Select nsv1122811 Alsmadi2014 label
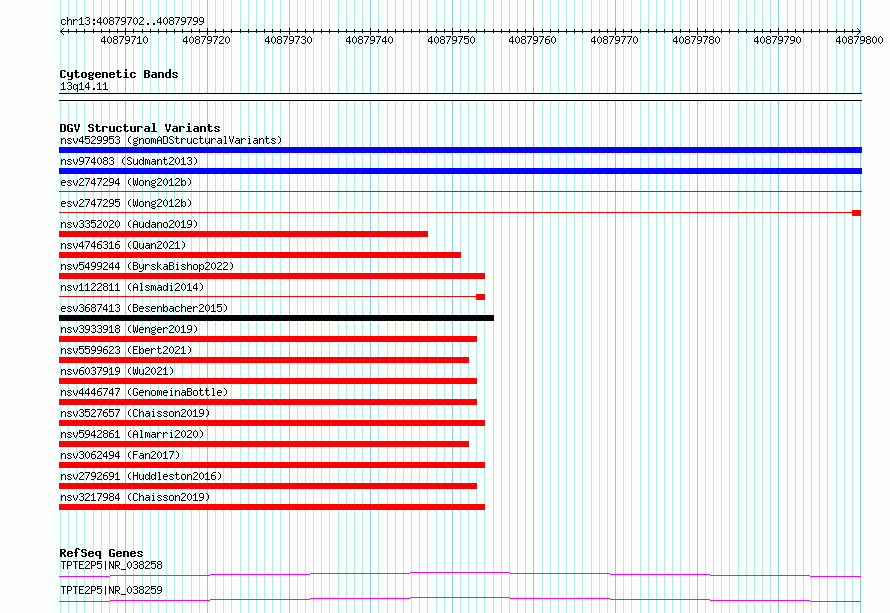The image size is (890, 613). 132,287
